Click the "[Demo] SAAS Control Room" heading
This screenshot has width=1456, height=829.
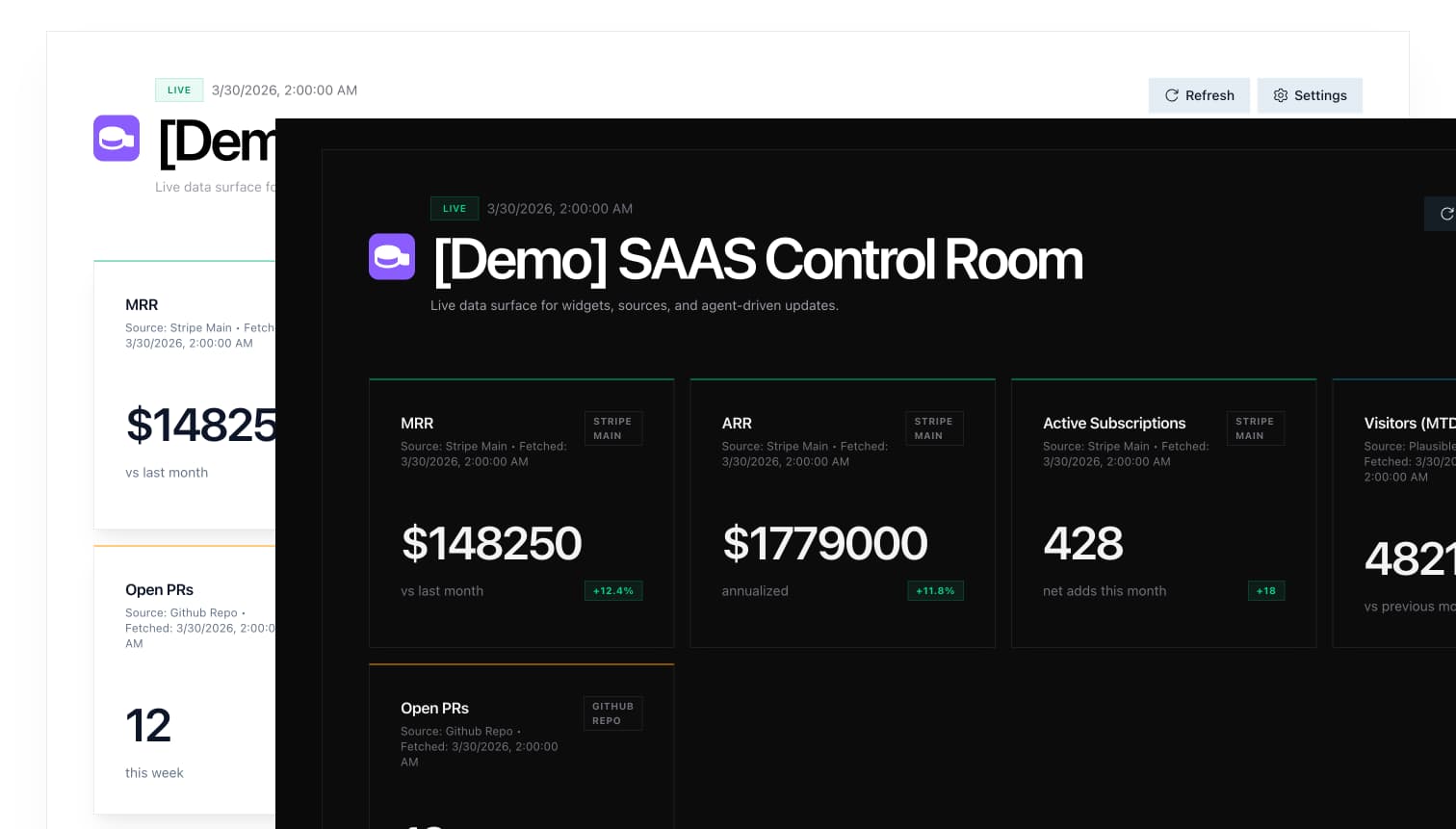(x=758, y=260)
